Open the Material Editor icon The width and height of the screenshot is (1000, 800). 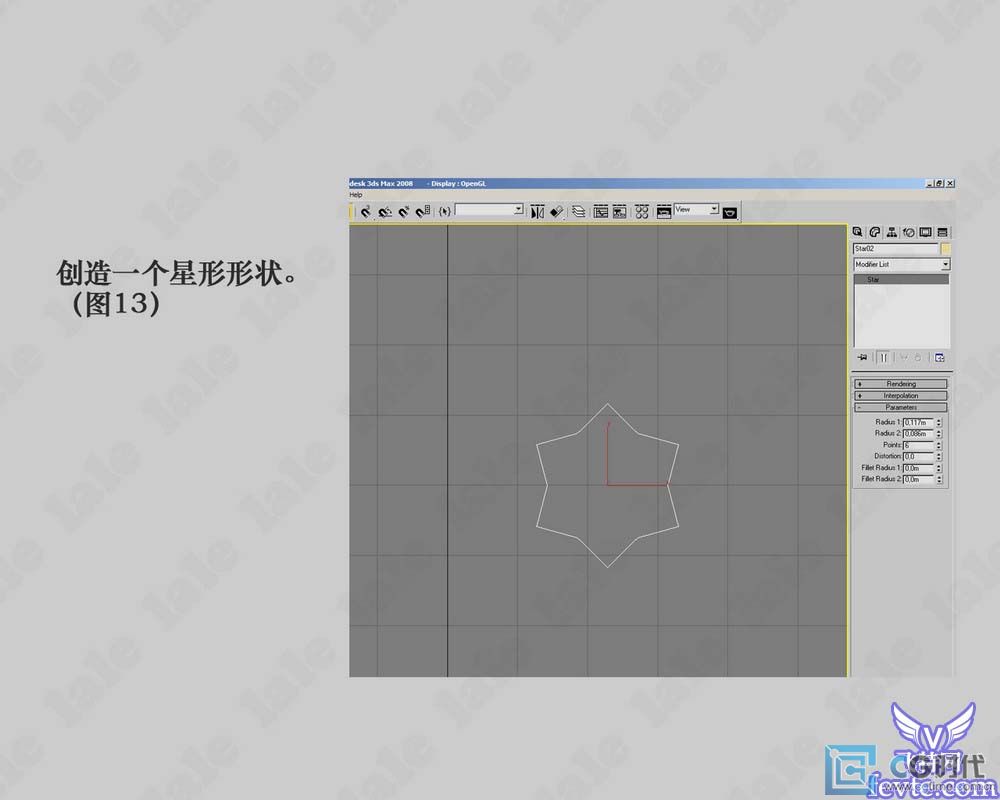642,212
